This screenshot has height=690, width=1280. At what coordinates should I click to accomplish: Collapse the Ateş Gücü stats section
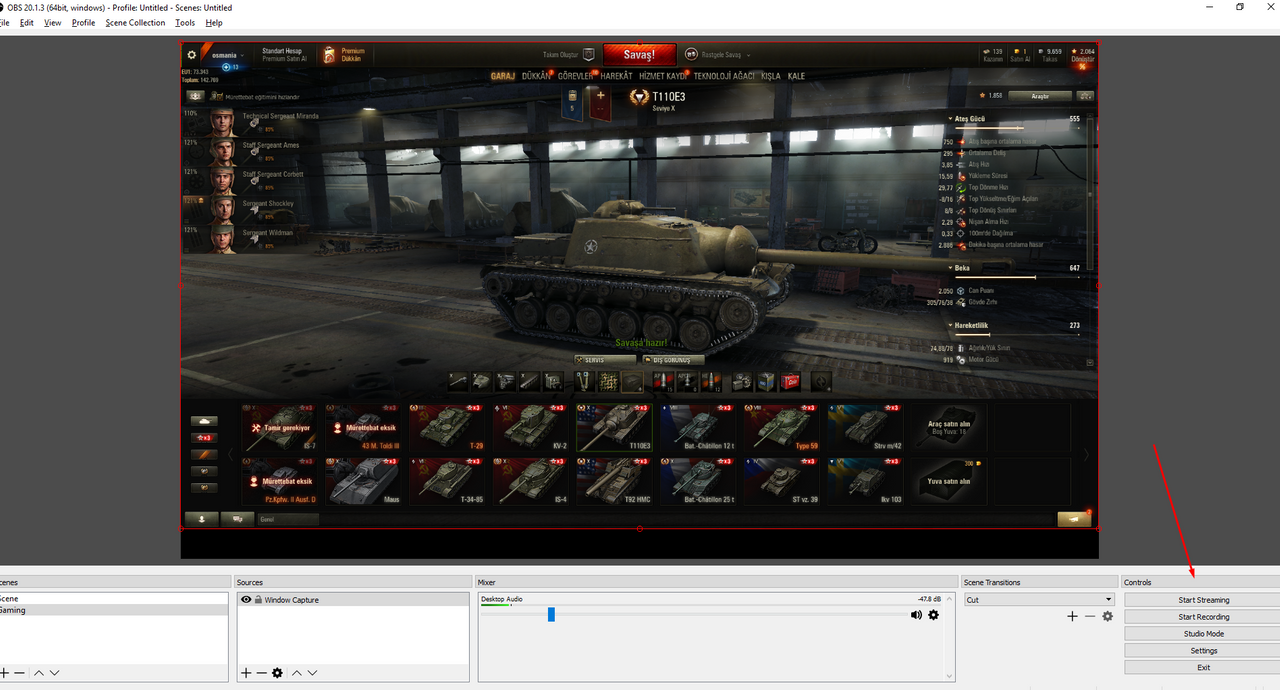click(950, 119)
